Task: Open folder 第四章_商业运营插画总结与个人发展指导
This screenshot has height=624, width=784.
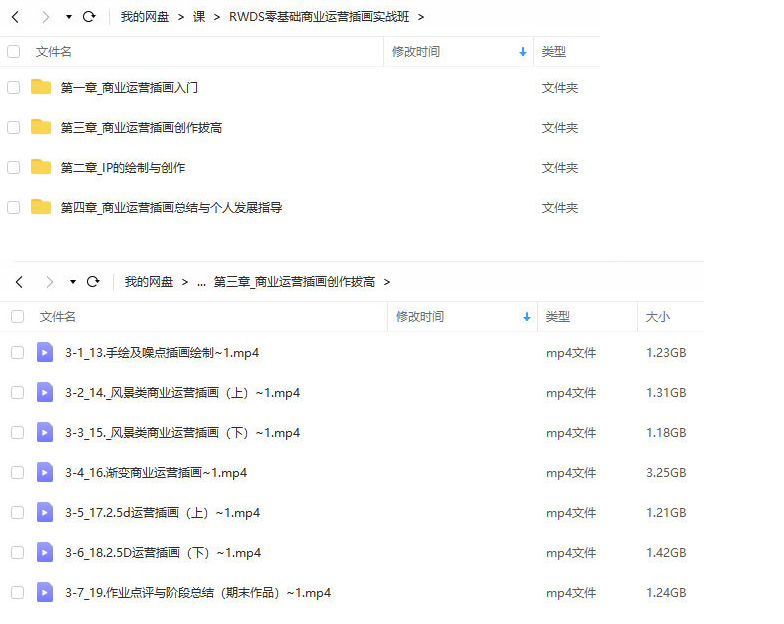Action: (172, 208)
